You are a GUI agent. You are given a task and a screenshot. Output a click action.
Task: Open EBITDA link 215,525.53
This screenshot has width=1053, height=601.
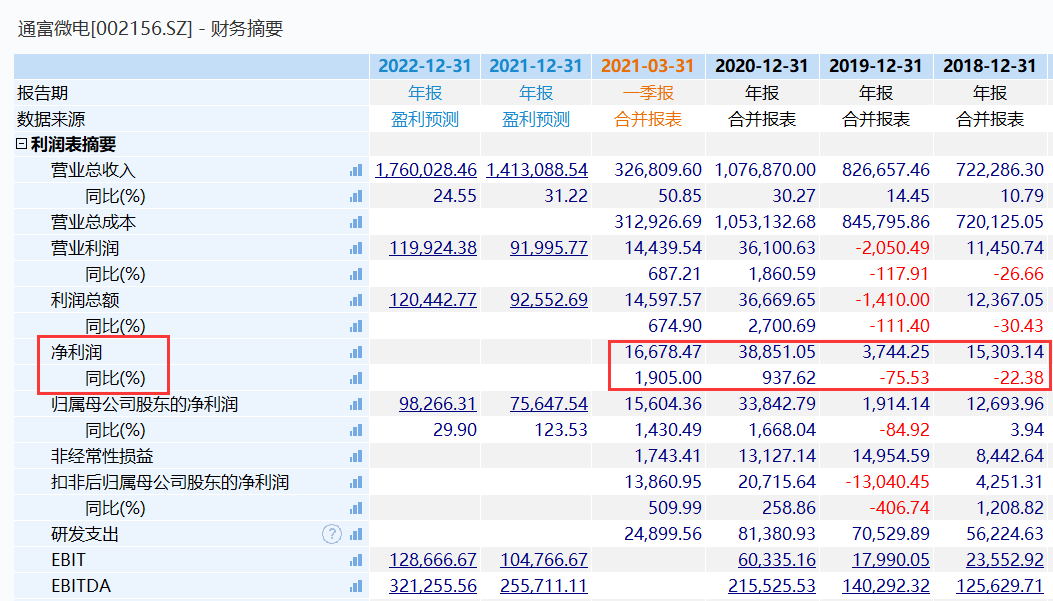(x=772, y=586)
